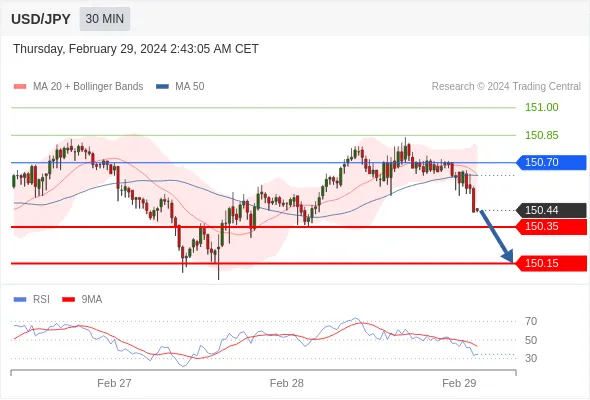Screen dimensions: 590x400
Task: Click the 30 MIN timeframe button
Action: tap(105, 19)
